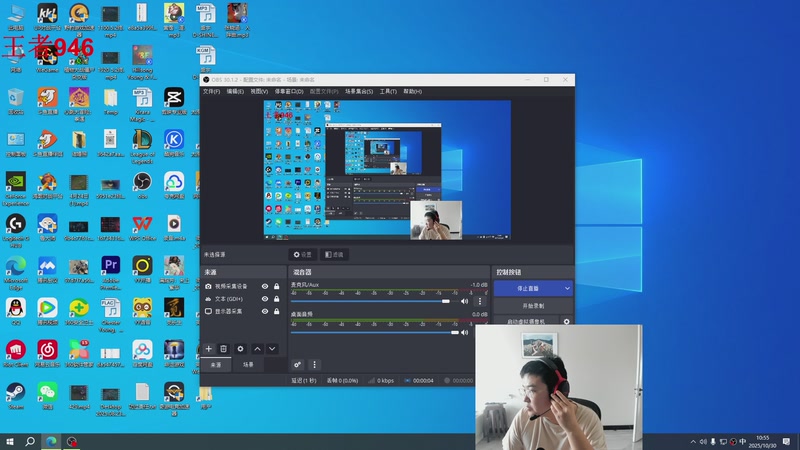Open the Tools menu in OBS
The image size is (800, 450).
pos(388,91)
